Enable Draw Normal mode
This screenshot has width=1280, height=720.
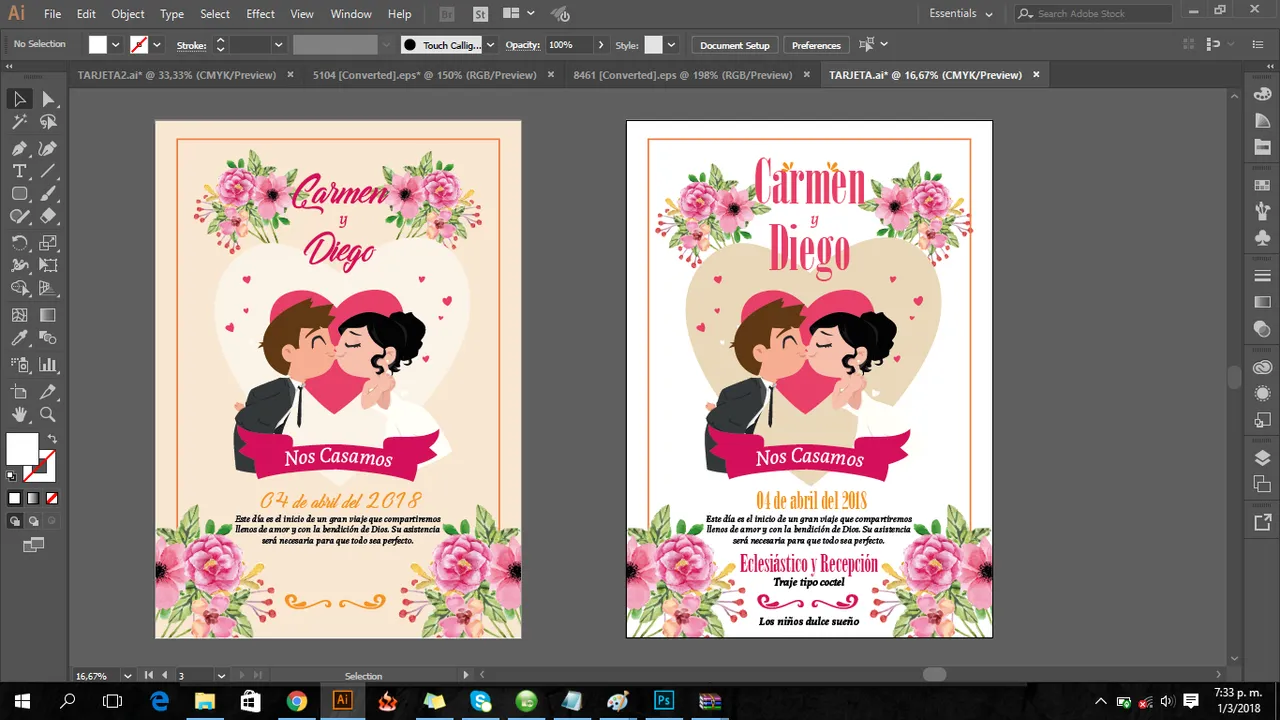(x=14, y=521)
